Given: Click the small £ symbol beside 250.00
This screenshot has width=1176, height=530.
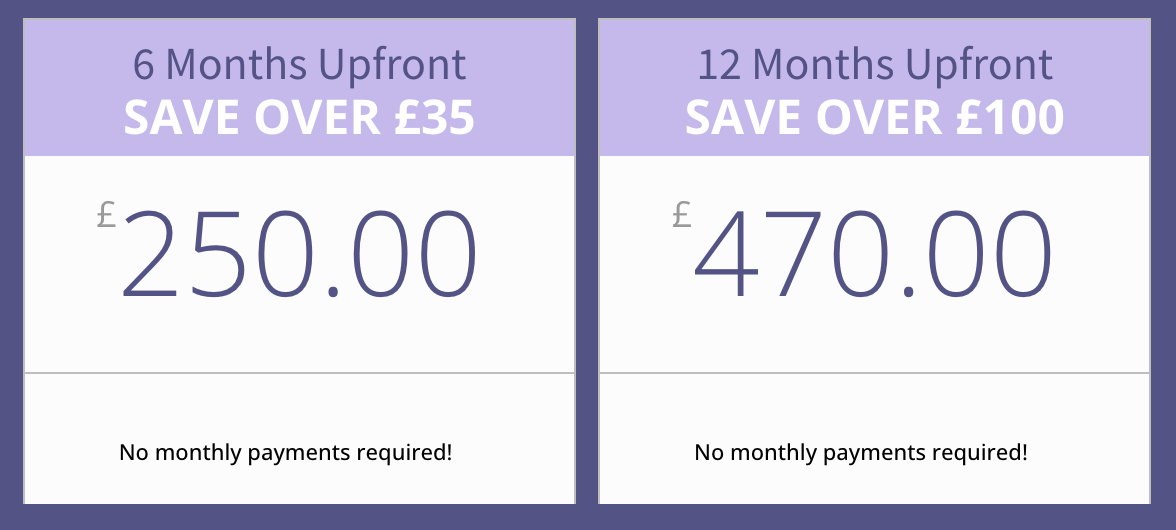Looking at the screenshot, I should 107,214.
